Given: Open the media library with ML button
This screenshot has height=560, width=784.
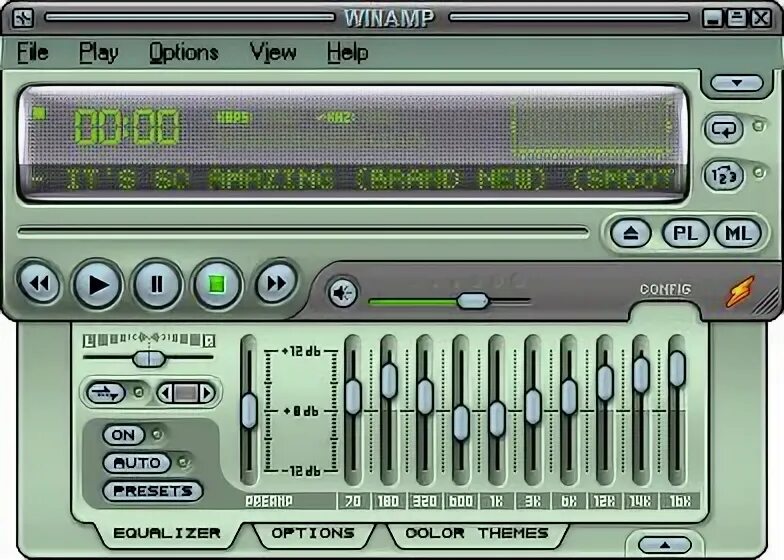Looking at the screenshot, I should [x=738, y=233].
